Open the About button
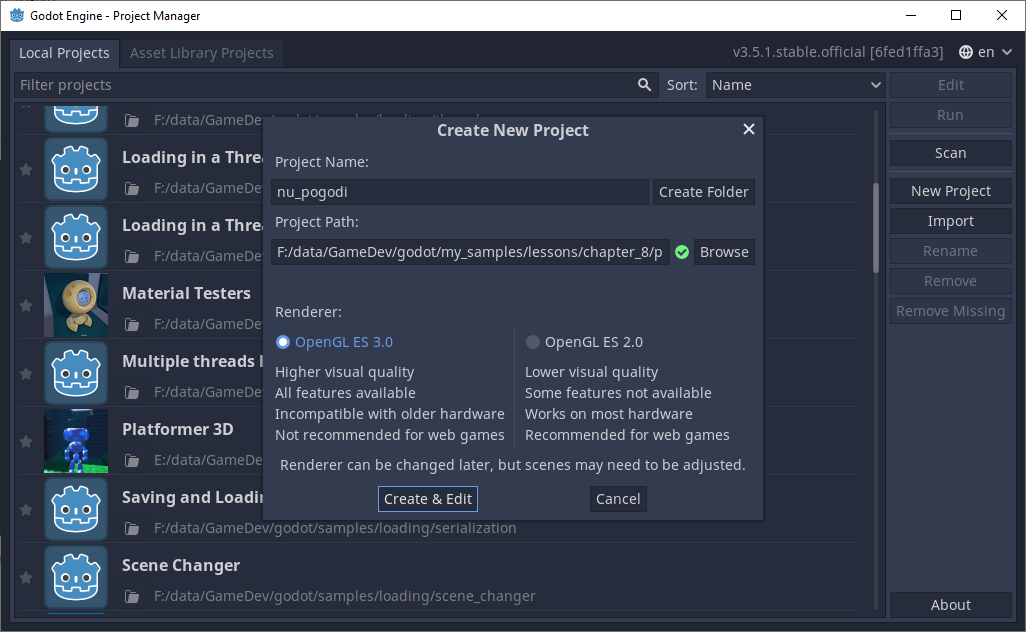Screen dimensions: 1026x632 [951, 605]
